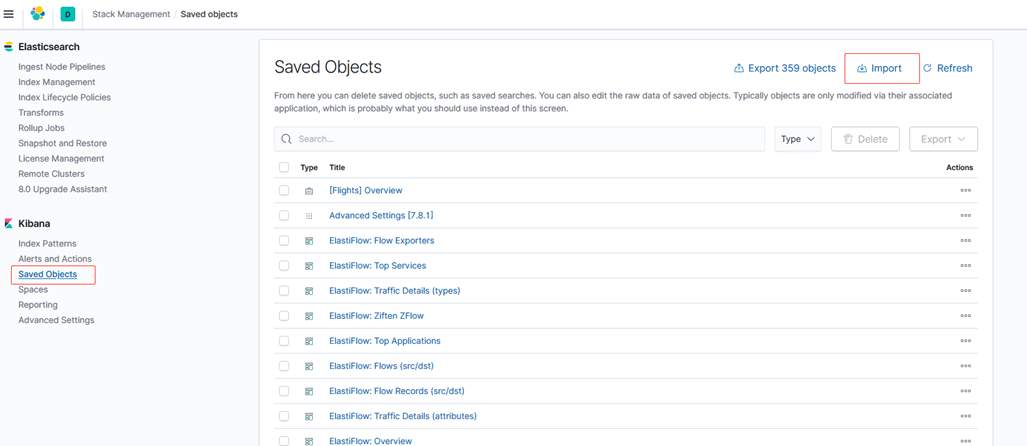1027x446 pixels.
Task: Open Index Lifecycle Policies
Action: tap(64, 97)
